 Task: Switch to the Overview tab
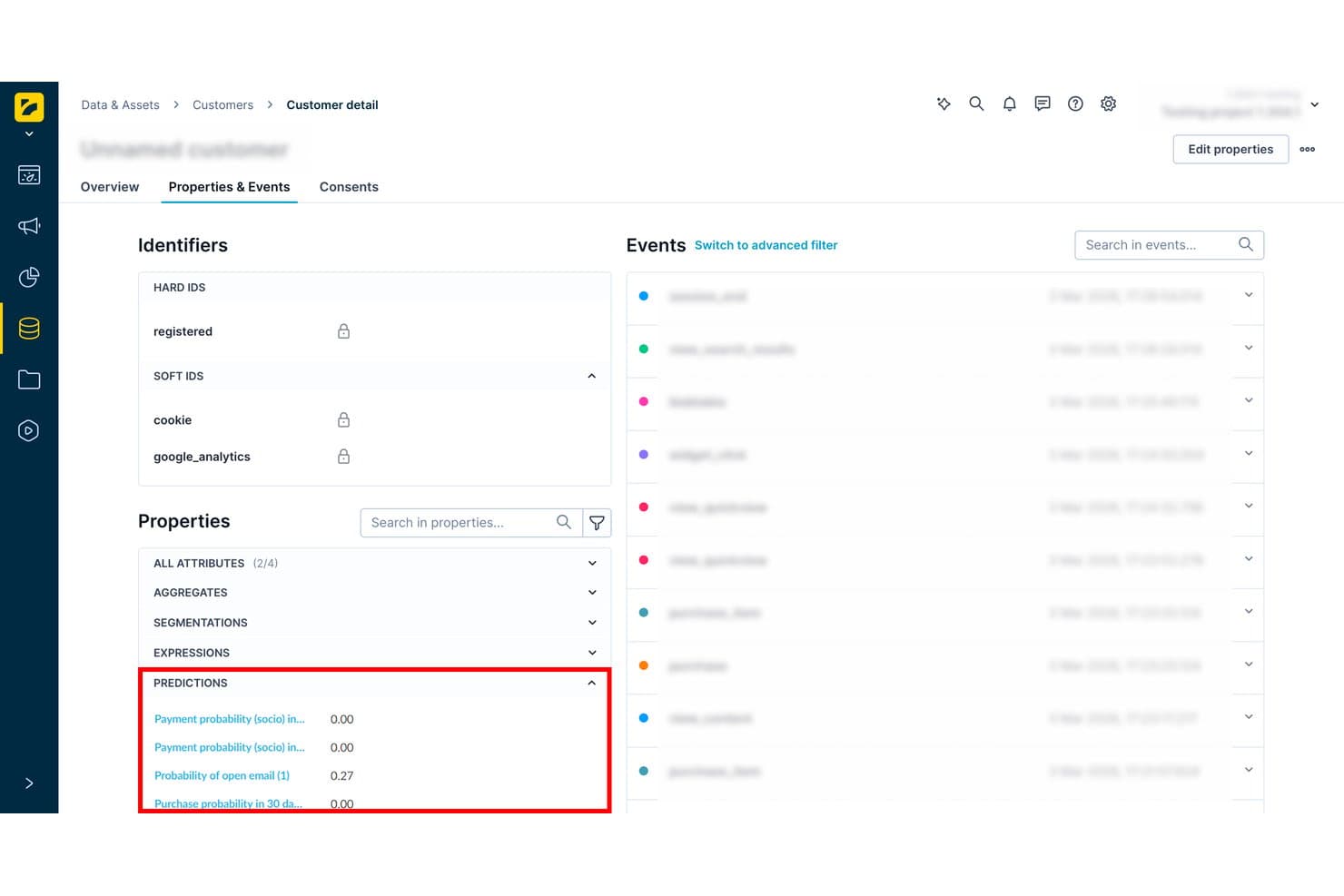(x=110, y=187)
